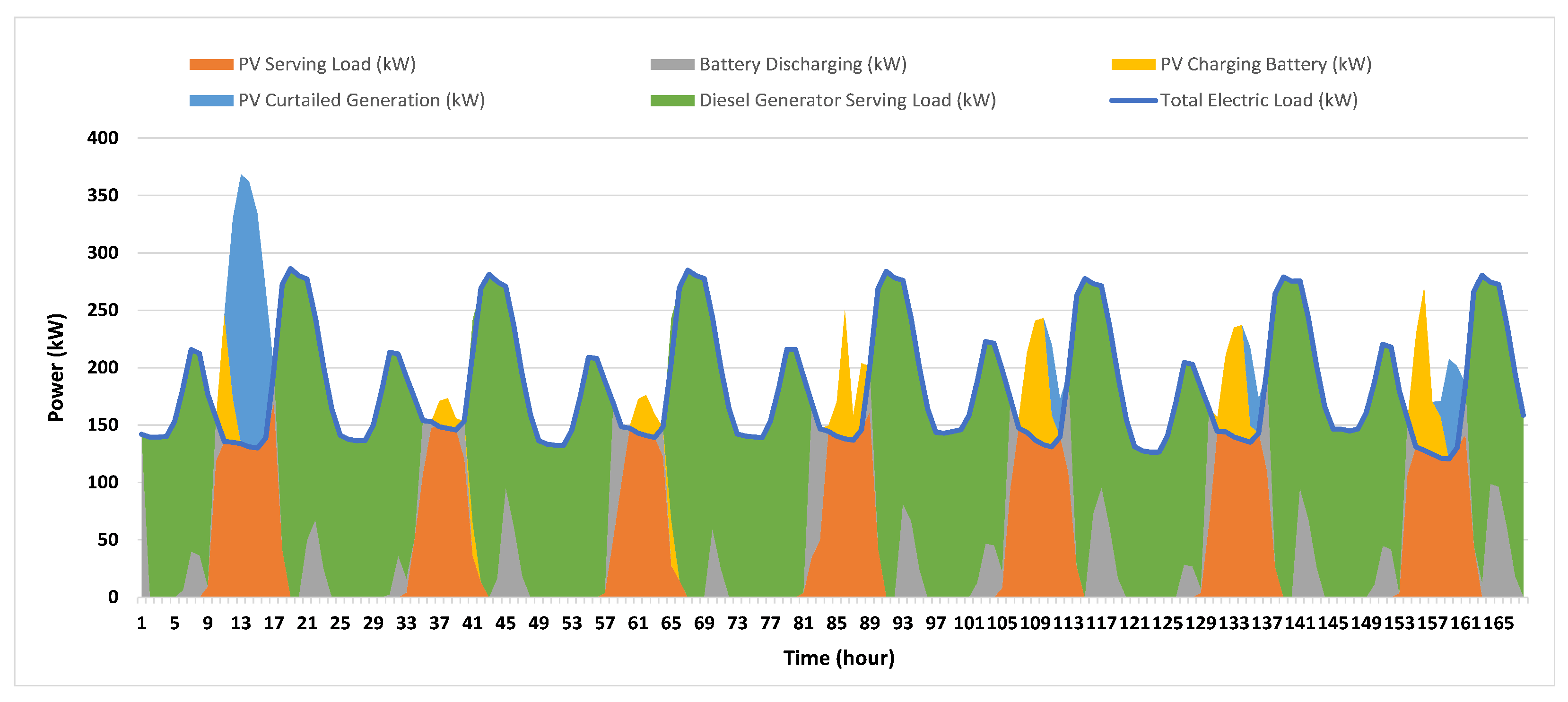Click the 400 value on the vertical axis
This screenshot has height=702, width=1568.
coord(102,138)
